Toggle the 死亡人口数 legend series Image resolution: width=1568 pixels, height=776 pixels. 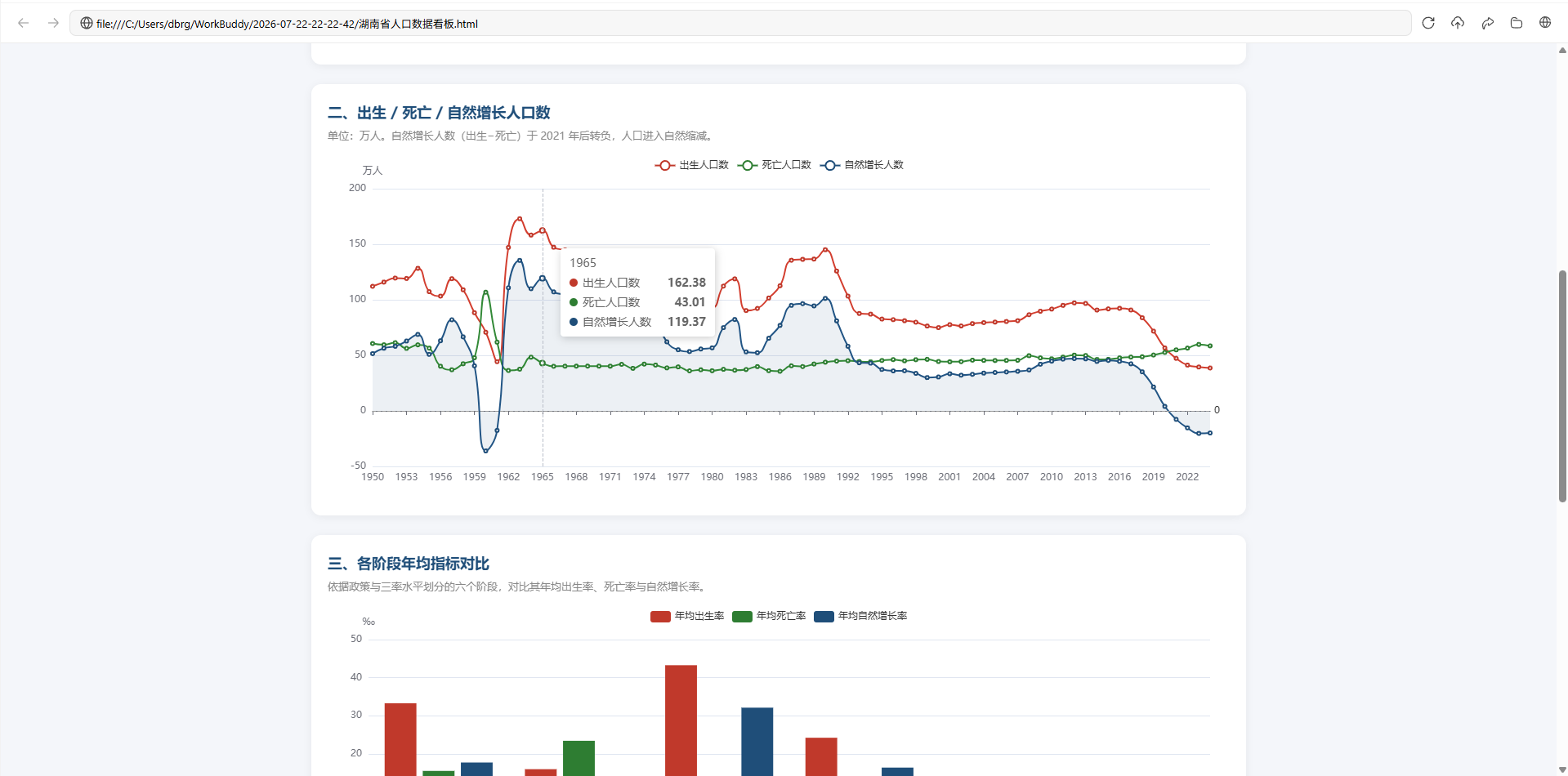pos(774,165)
